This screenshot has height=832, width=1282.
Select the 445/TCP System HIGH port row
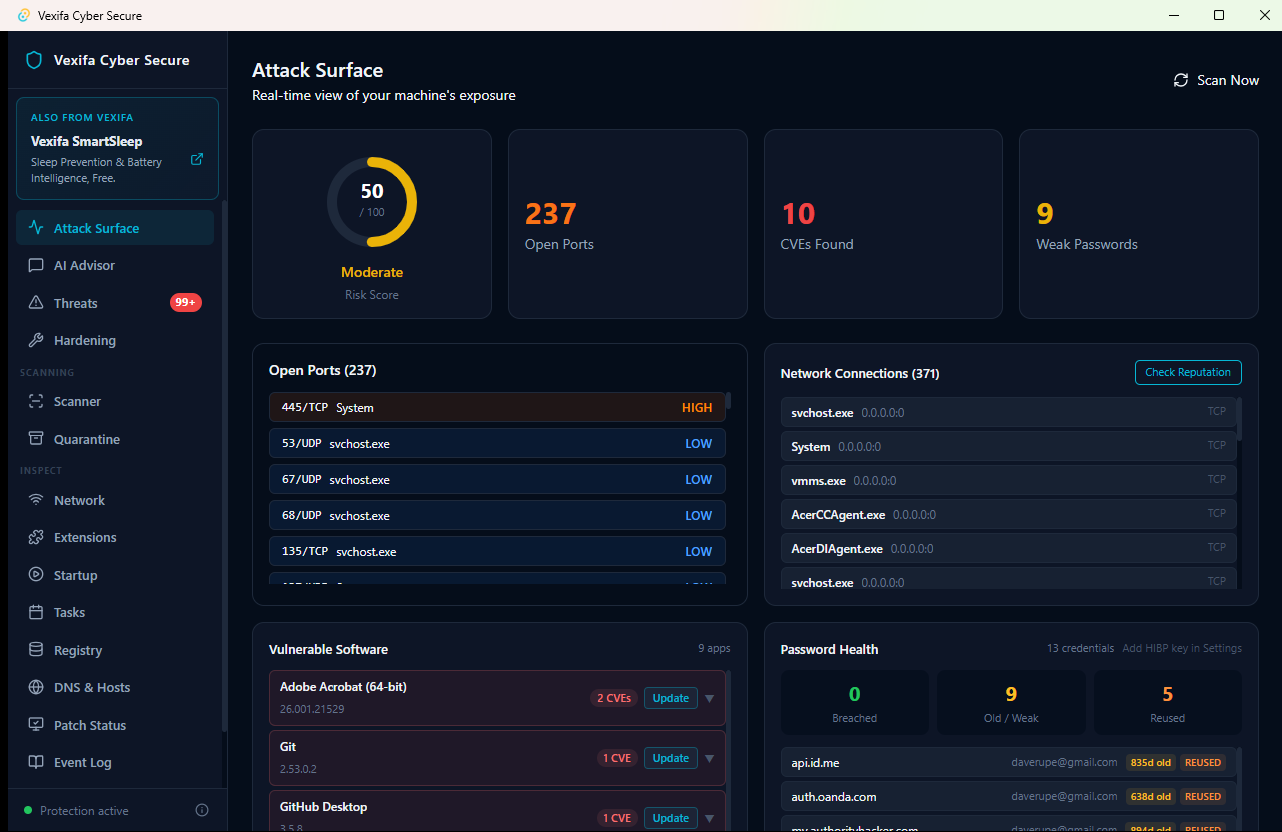click(497, 407)
